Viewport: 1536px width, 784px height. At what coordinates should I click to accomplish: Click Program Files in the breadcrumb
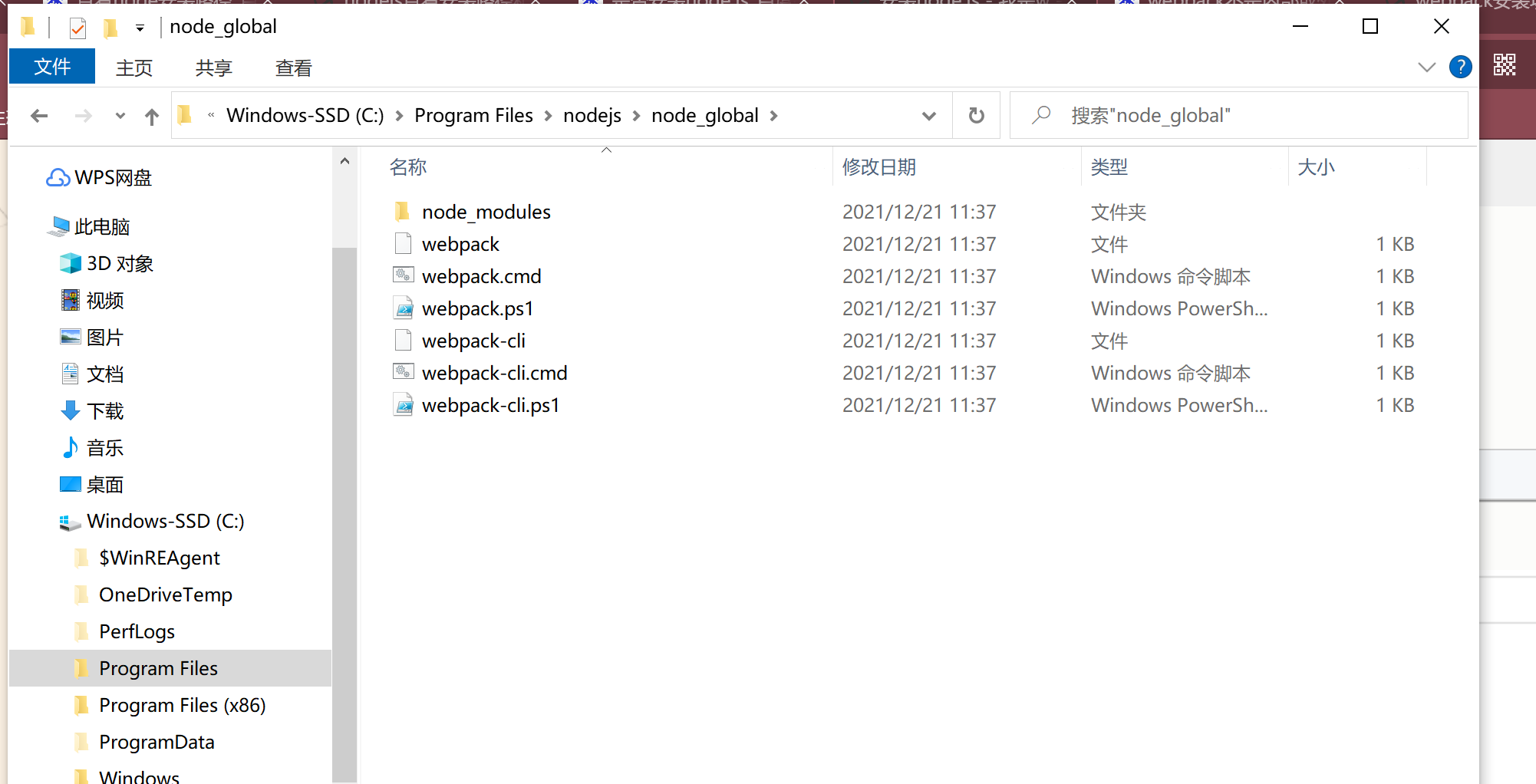tap(473, 116)
